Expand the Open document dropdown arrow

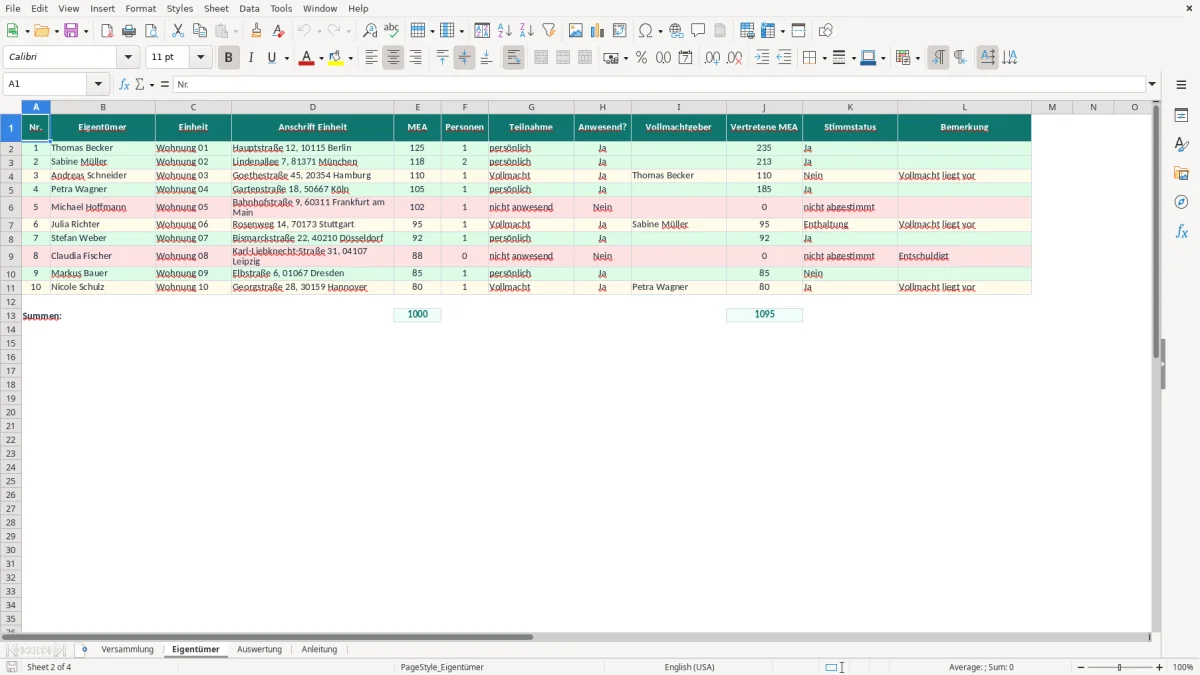point(56,32)
